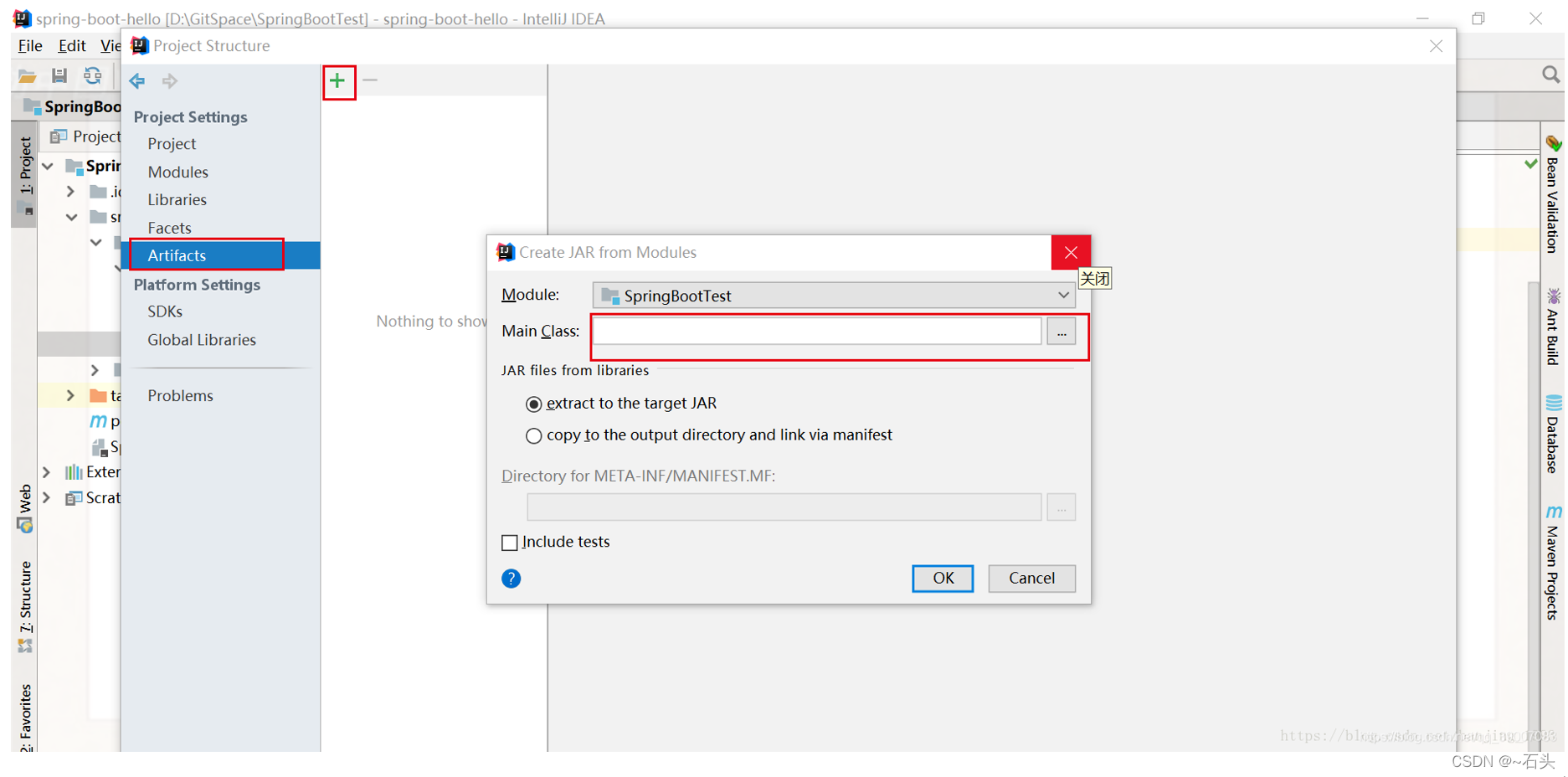1568x777 pixels.
Task: Open the Edit menu
Action: (72, 46)
